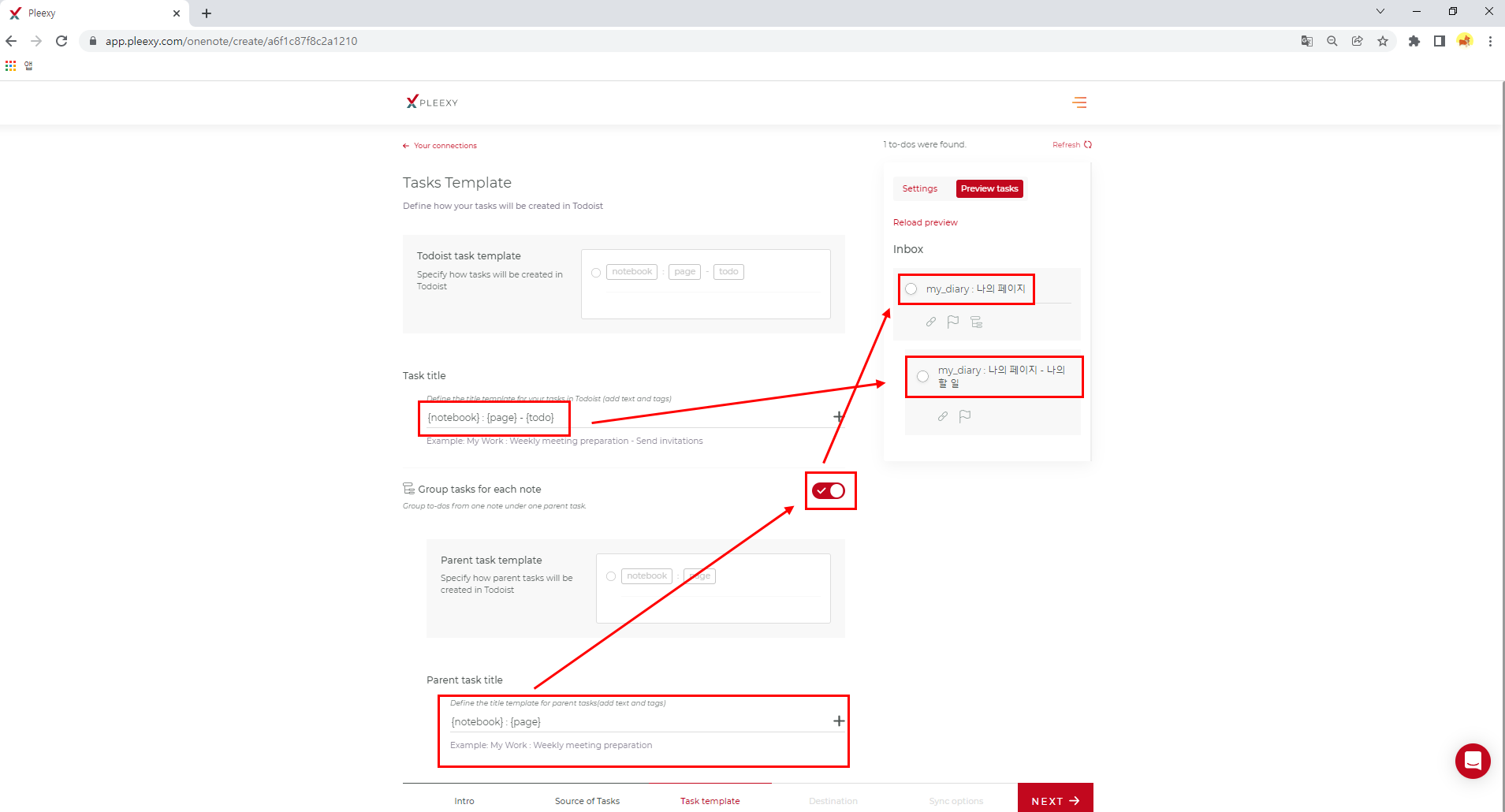The width and height of the screenshot is (1505, 812).
Task: Go back to Your connections
Action: pos(440,146)
